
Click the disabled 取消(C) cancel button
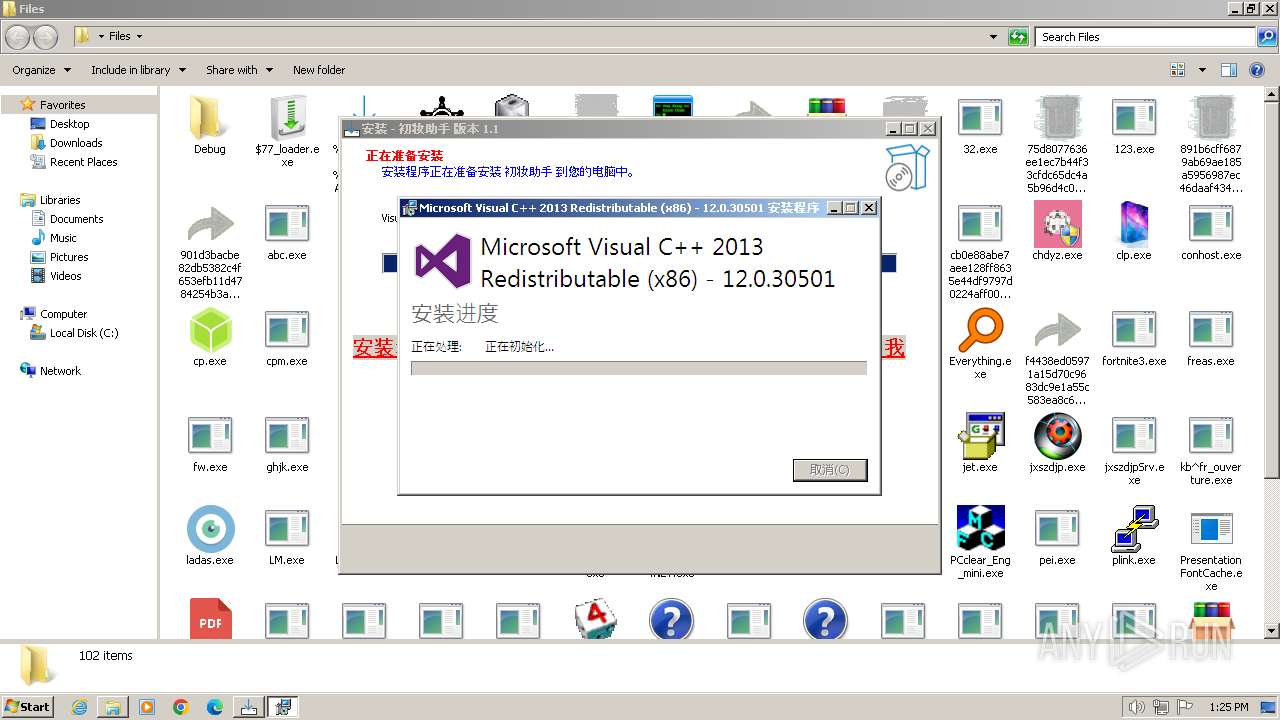click(x=830, y=470)
